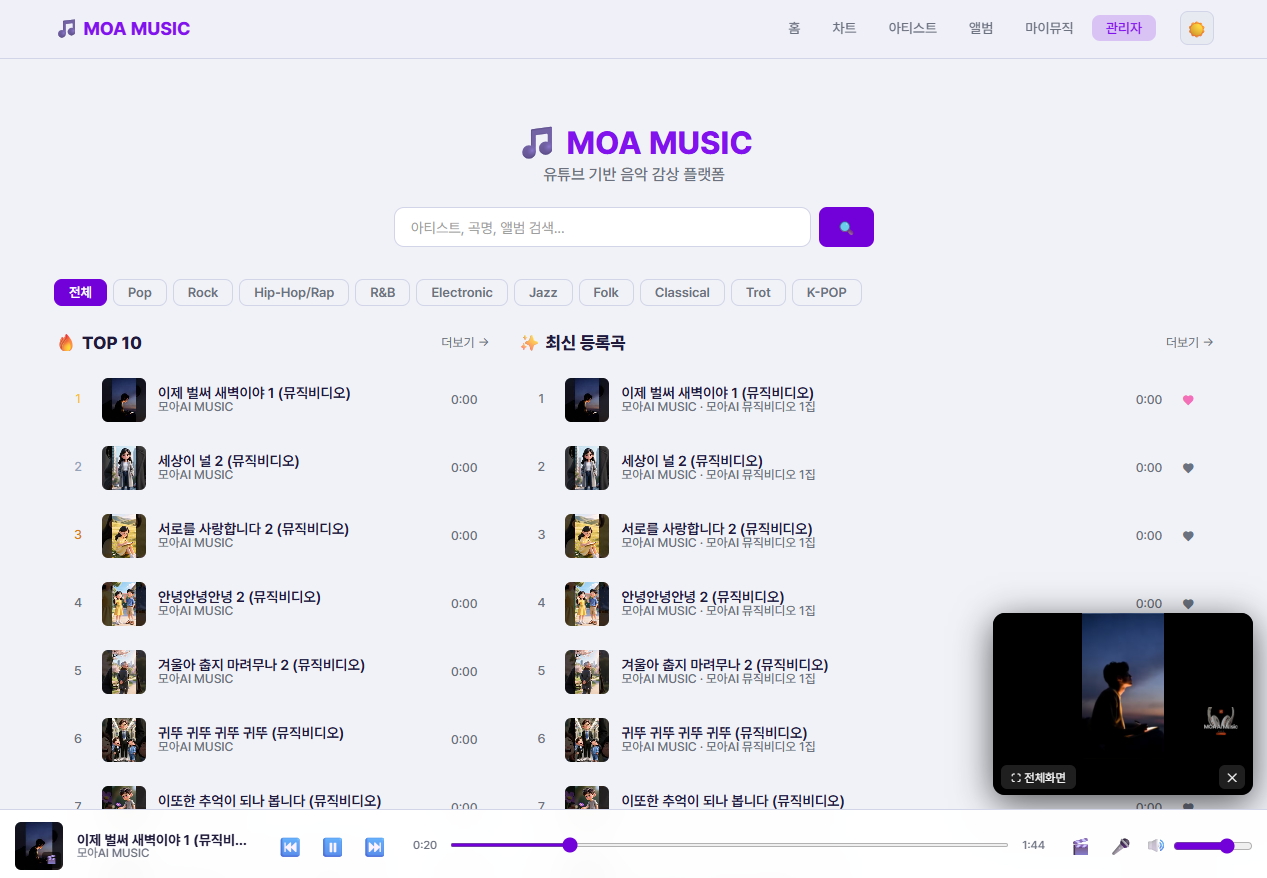This screenshot has height=878, width=1267.
Task: Skip to the previous track
Action: click(x=290, y=847)
